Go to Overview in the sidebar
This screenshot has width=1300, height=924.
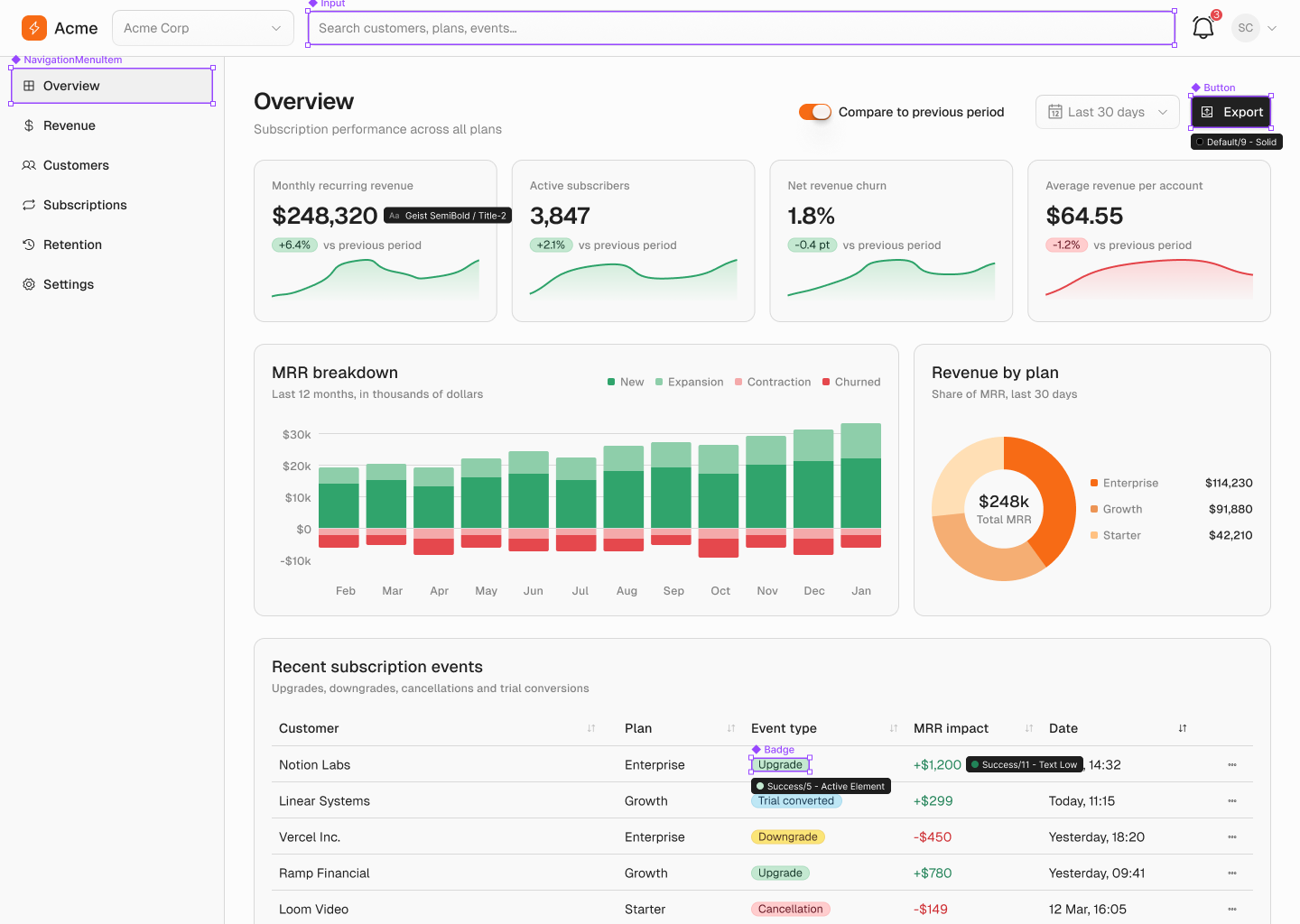112,86
